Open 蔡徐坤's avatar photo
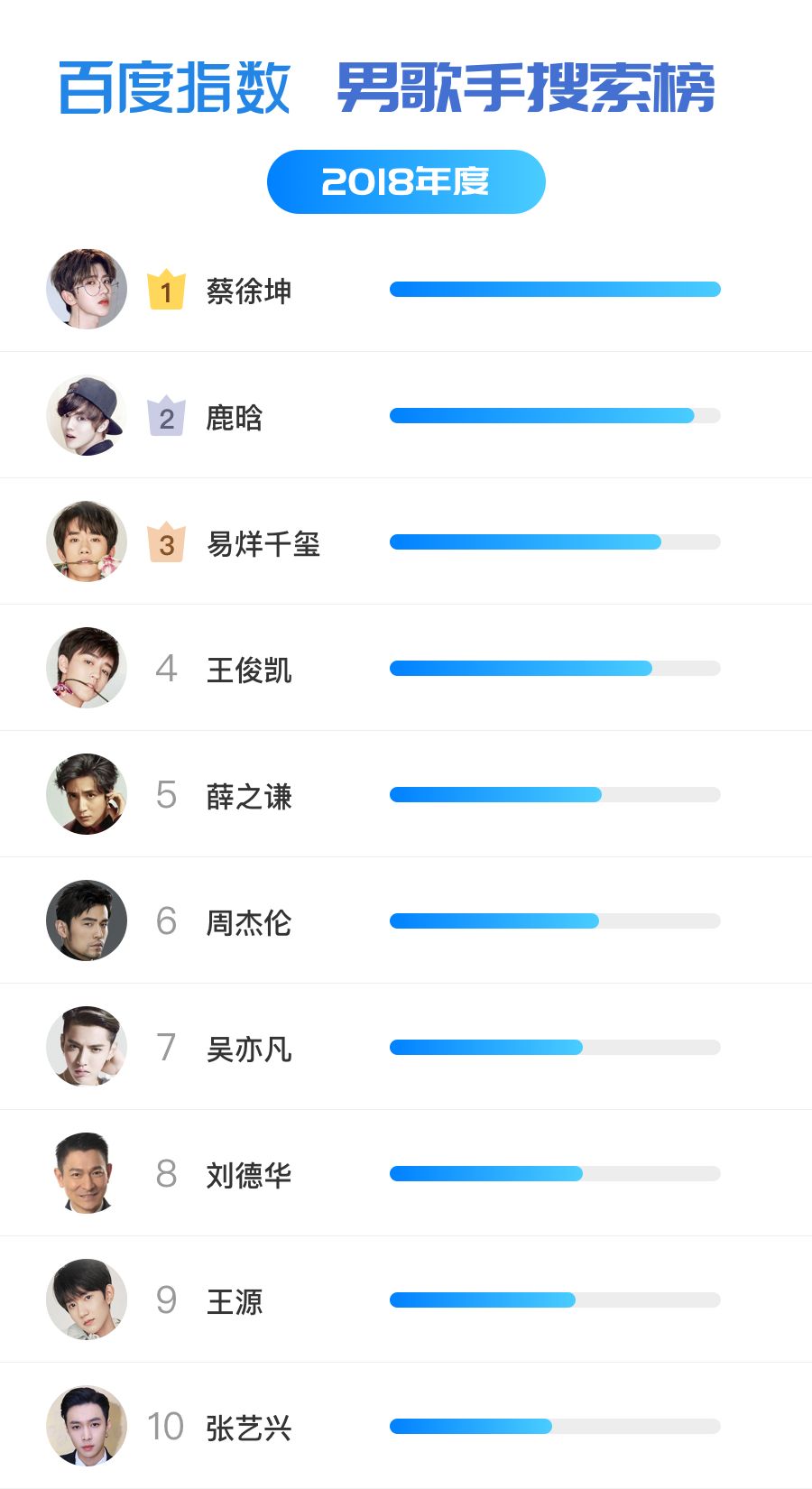 coord(87,289)
